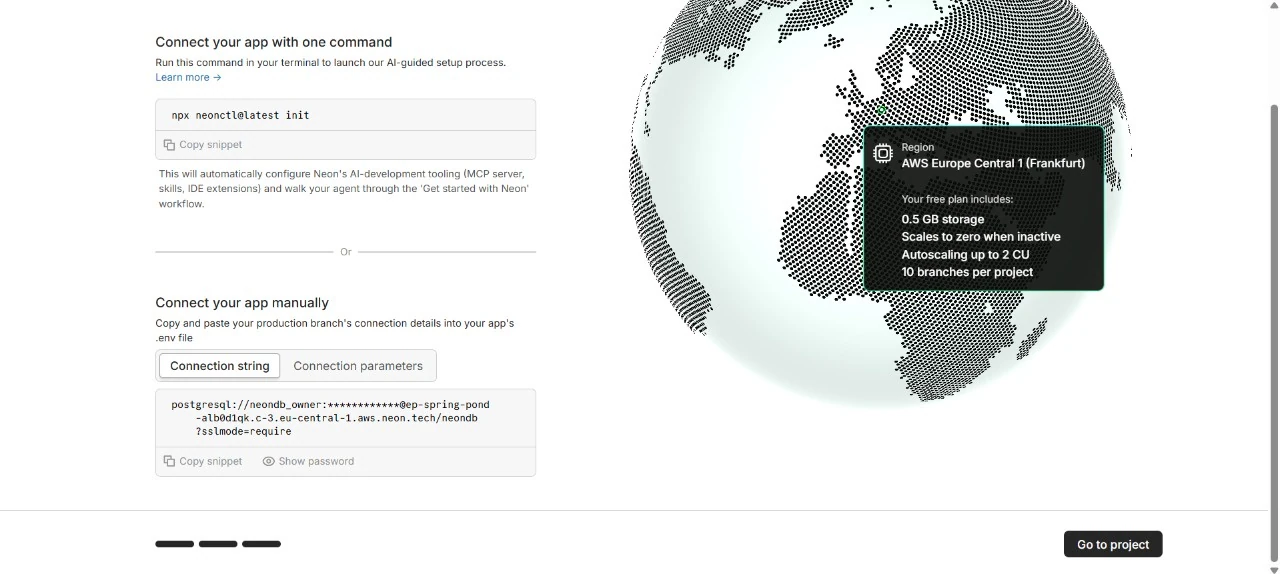The height and width of the screenshot is (574, 1280).
Task: Click the Show password label
Action: pos(316,461)
